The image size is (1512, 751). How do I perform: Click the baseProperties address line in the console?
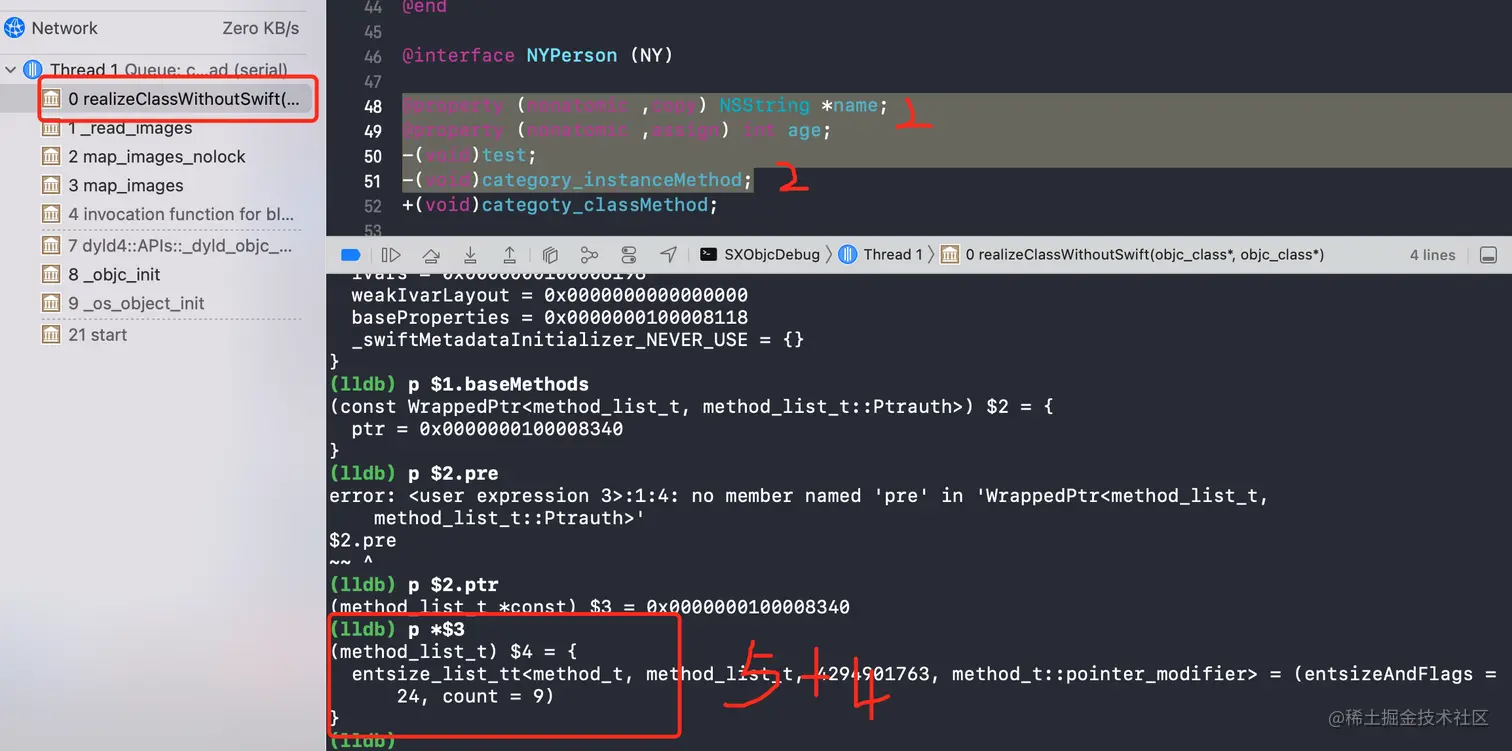549,318
